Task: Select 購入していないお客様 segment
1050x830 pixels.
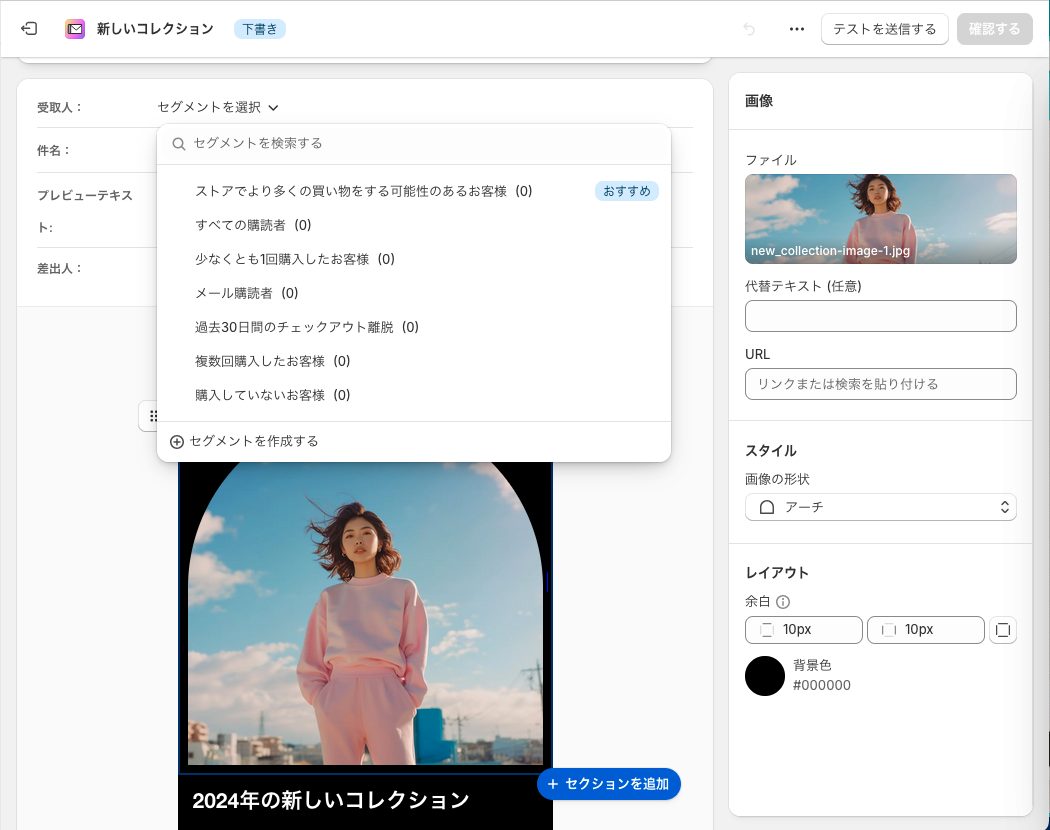Action: 413,395
